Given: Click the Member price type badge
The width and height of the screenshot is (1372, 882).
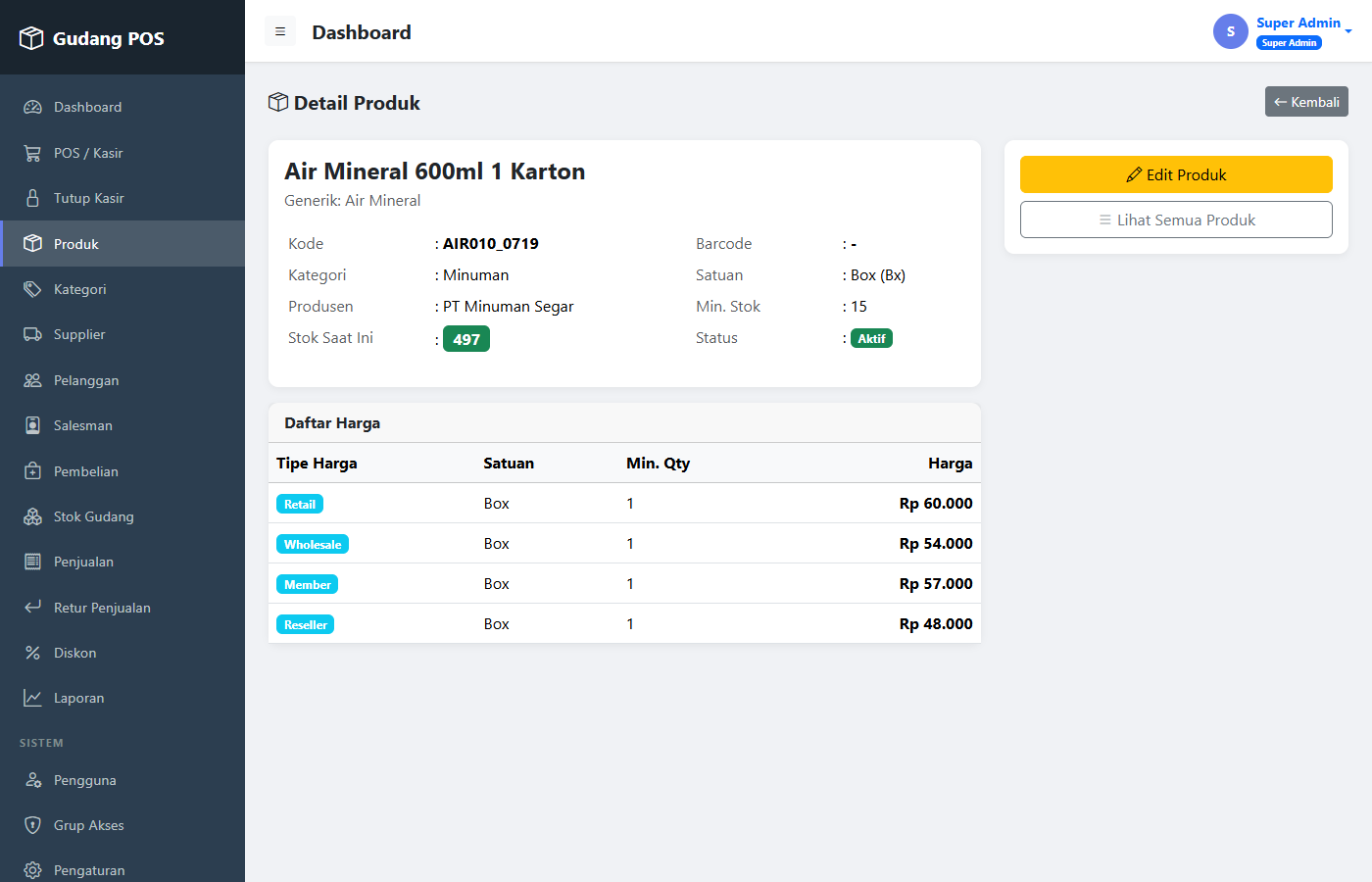Looking at the screenshot, I should [308, 584].
